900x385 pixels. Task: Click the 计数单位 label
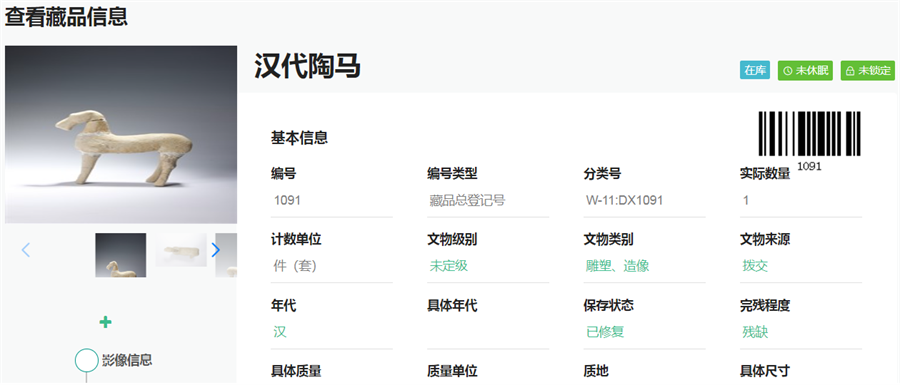point(296,240)
